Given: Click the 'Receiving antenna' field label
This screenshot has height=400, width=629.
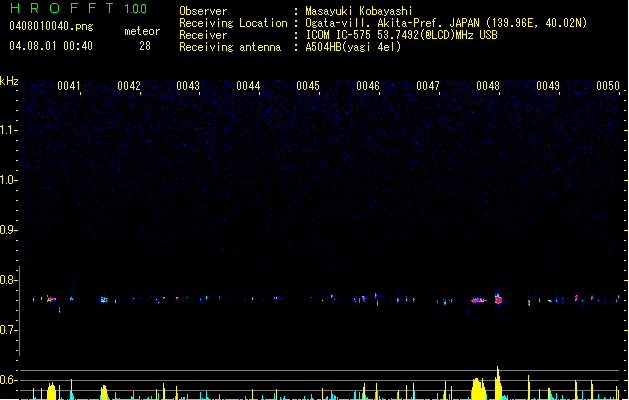Looking at the screenshot, I should (x=230, y=47).
